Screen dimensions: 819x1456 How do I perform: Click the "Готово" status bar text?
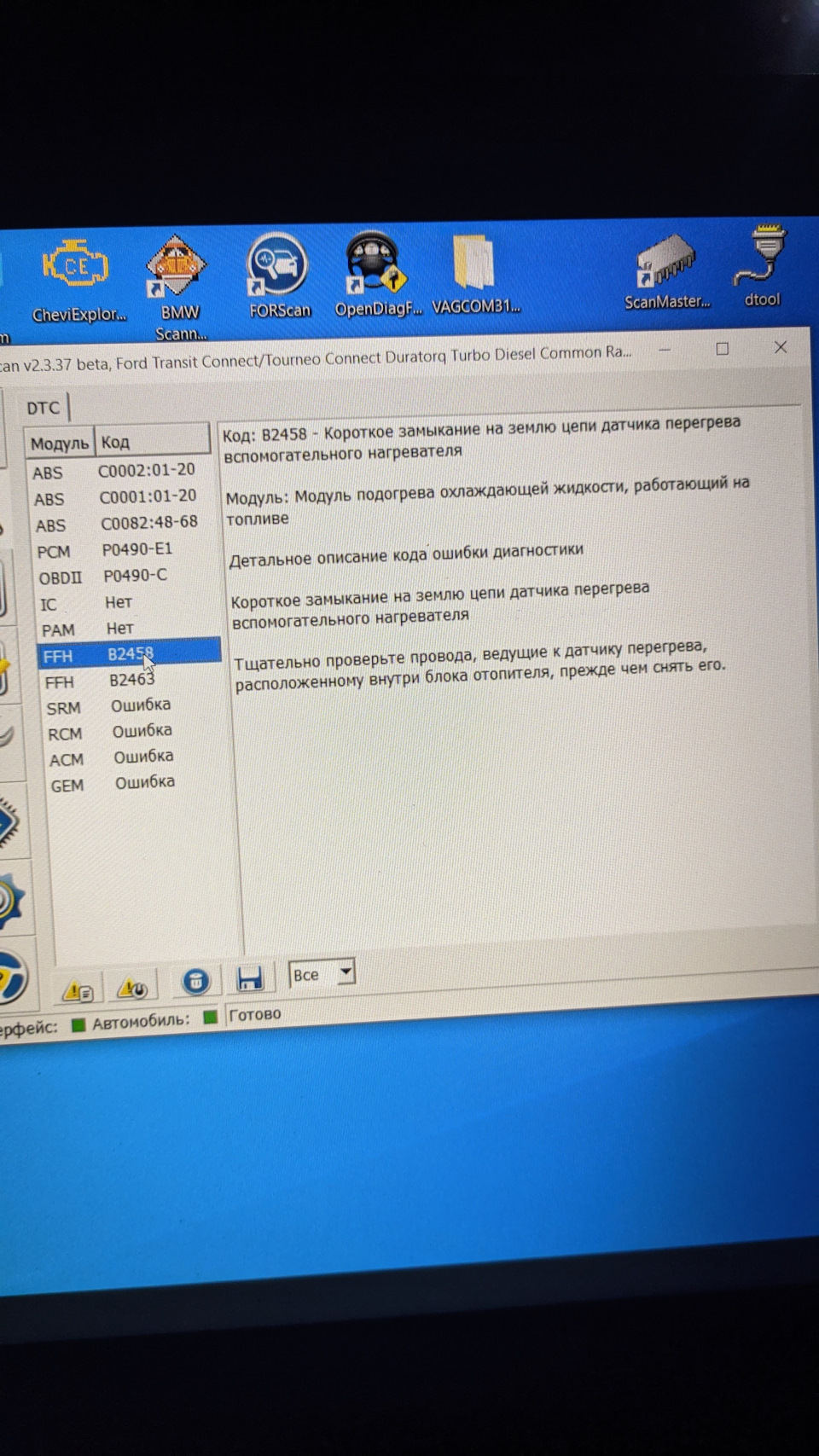tap(255, 1014)
